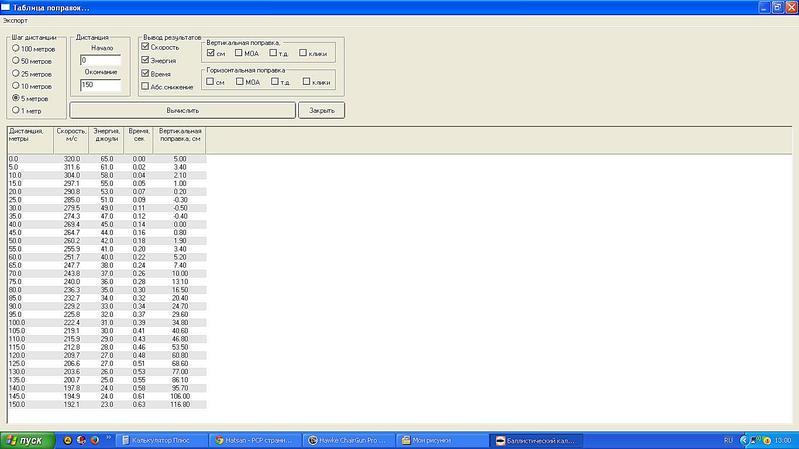Click the table row for distance 75.0
This screenshot has width=799, height=449.
pos(107,281)
